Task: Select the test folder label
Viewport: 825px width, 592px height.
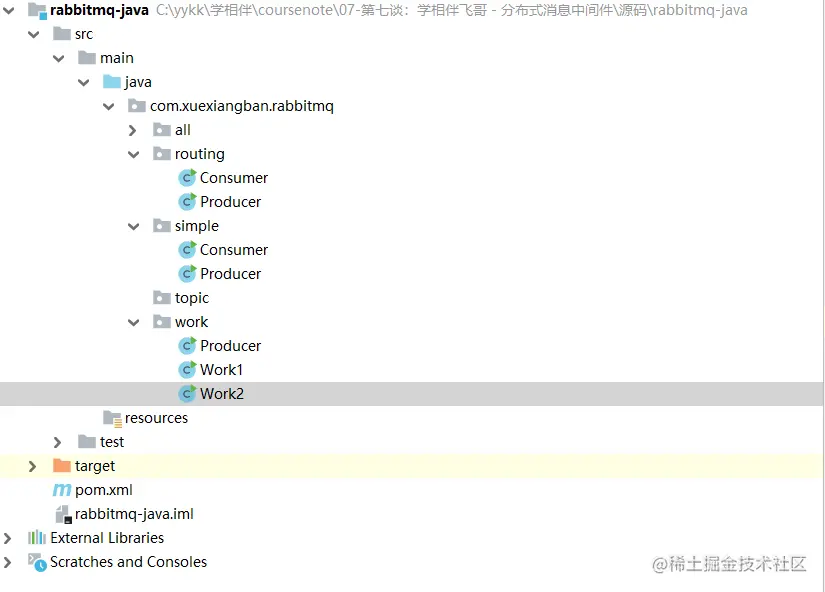Action: (x=112, y=442)
